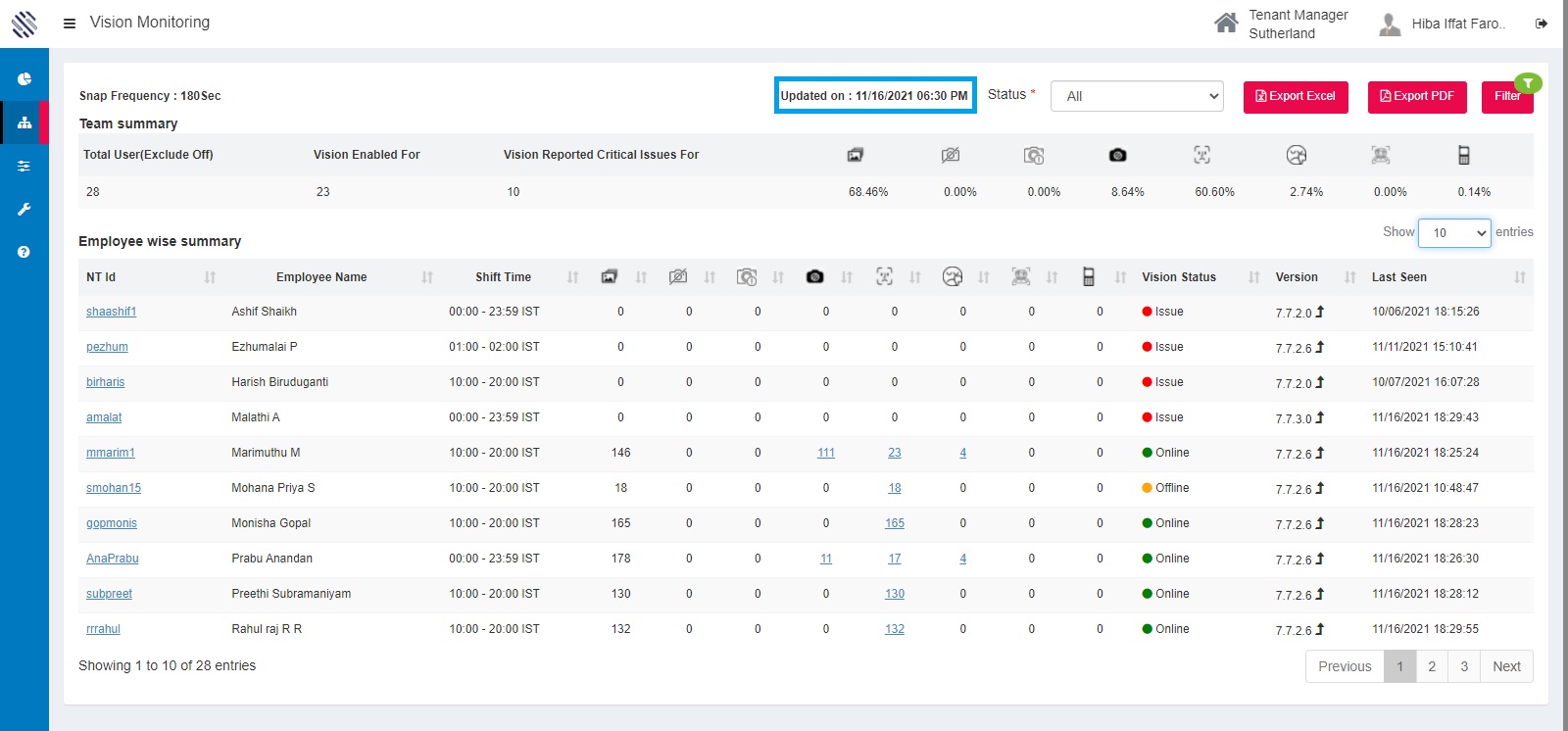Open the help question mark icon

24,252
